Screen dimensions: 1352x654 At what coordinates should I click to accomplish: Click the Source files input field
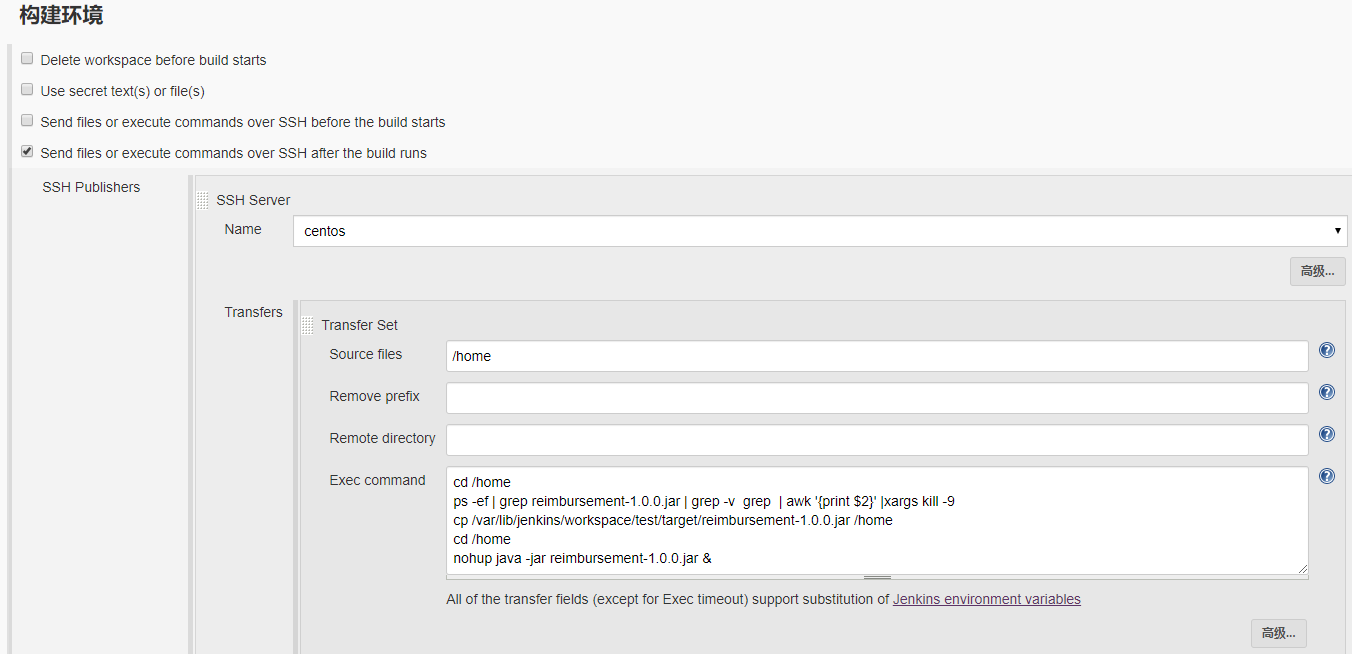[x=876, y=356]
